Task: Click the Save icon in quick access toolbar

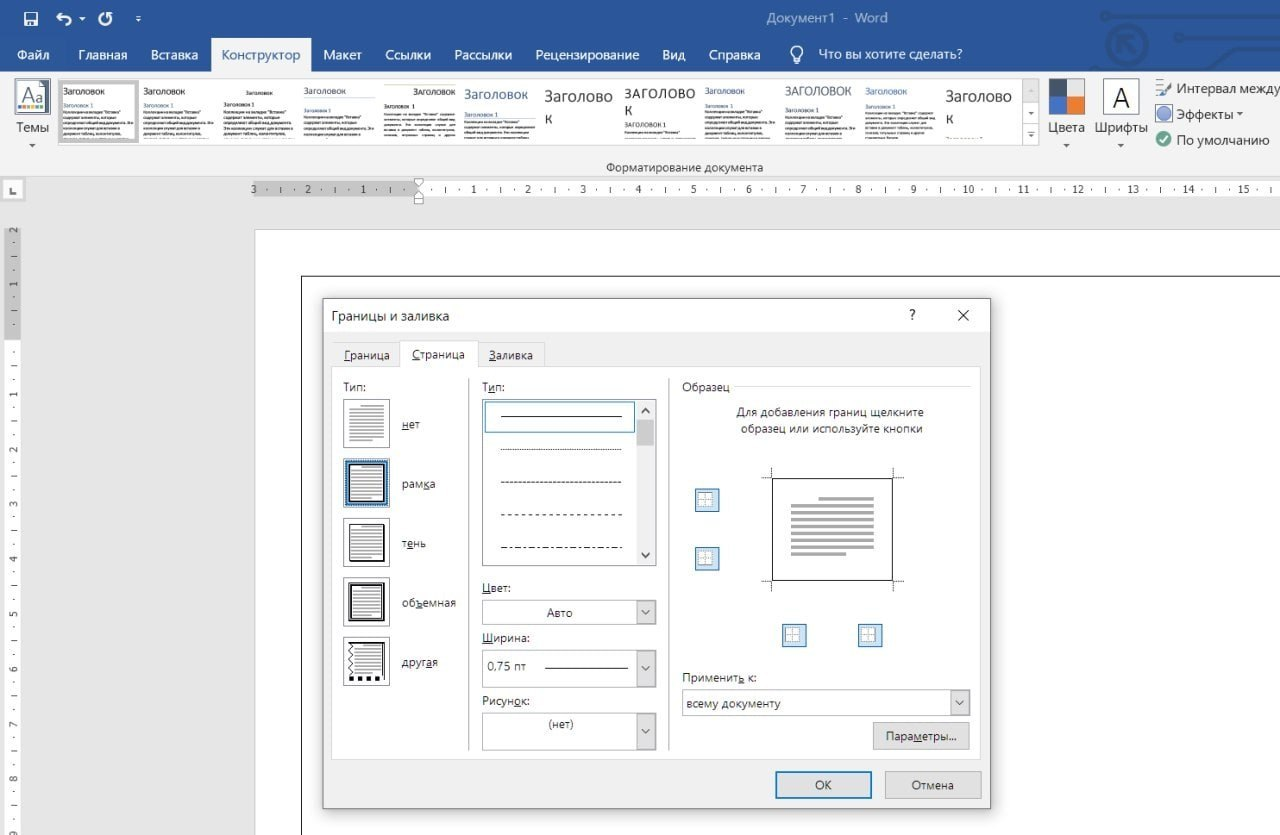Action: pos(30,19)
